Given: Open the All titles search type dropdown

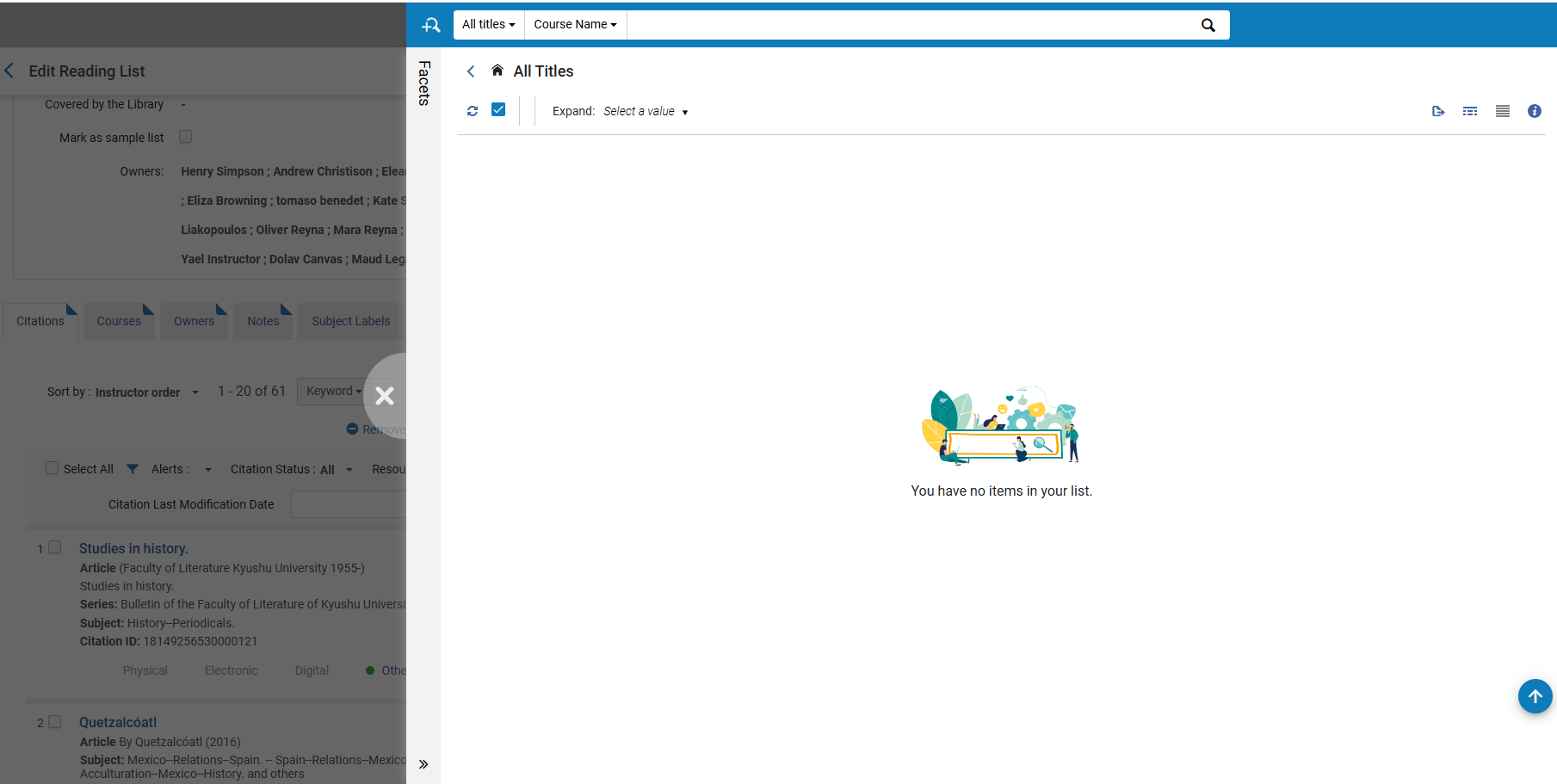Looking at the screenshot, I should 489,25.
